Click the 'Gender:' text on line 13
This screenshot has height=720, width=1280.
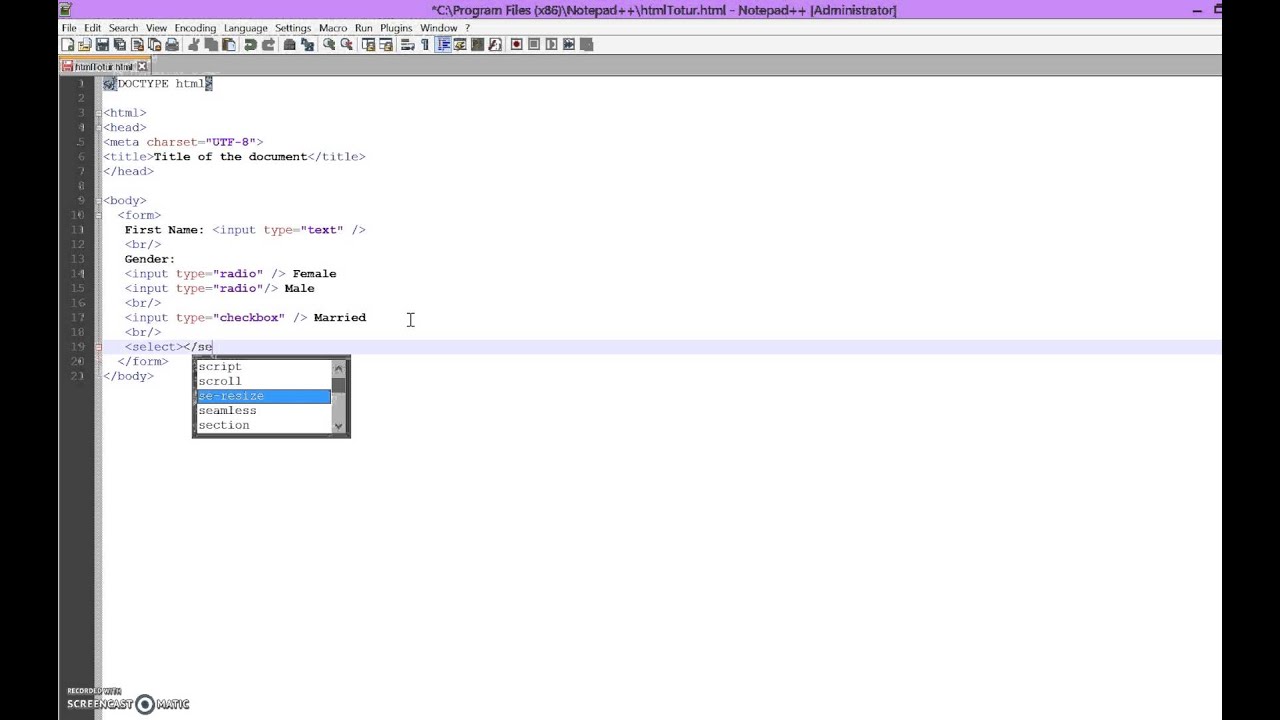(x=150, y=259)
